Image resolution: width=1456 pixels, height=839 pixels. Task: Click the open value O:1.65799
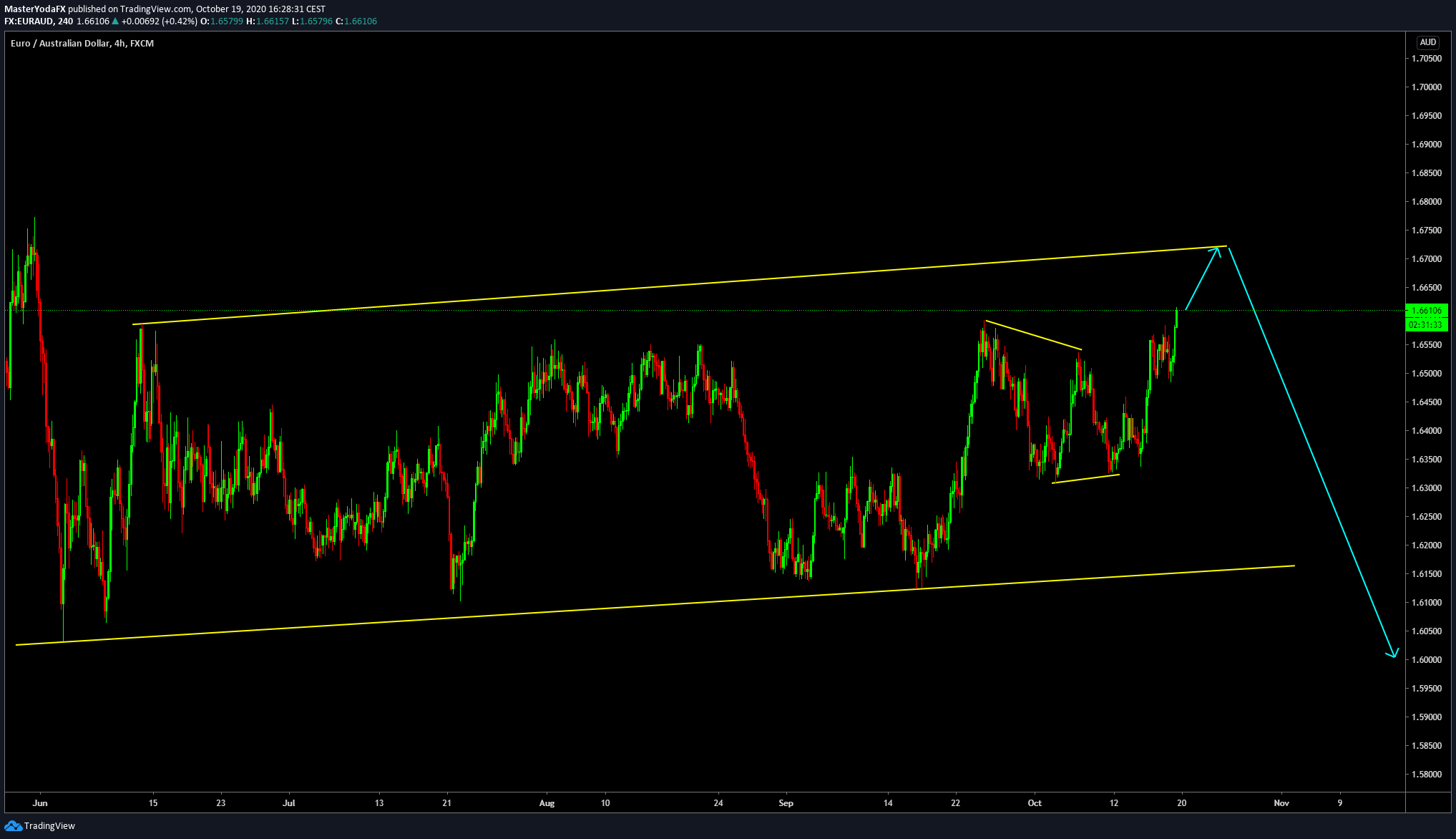tap(222, 21)
